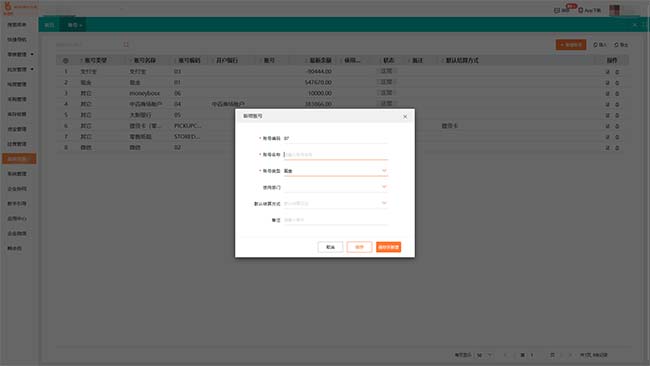This screenshot has width=650, height=366.
Task: Click the search icon beside the search box
Action: 126,44
